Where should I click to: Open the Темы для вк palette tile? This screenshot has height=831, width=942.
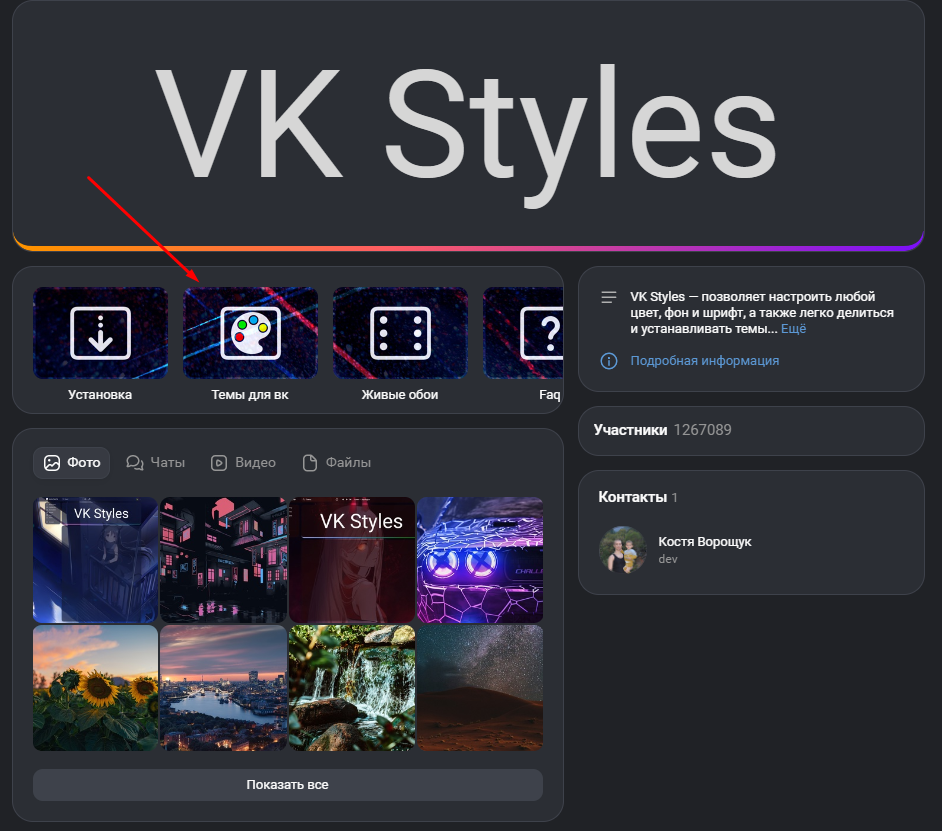251,333
